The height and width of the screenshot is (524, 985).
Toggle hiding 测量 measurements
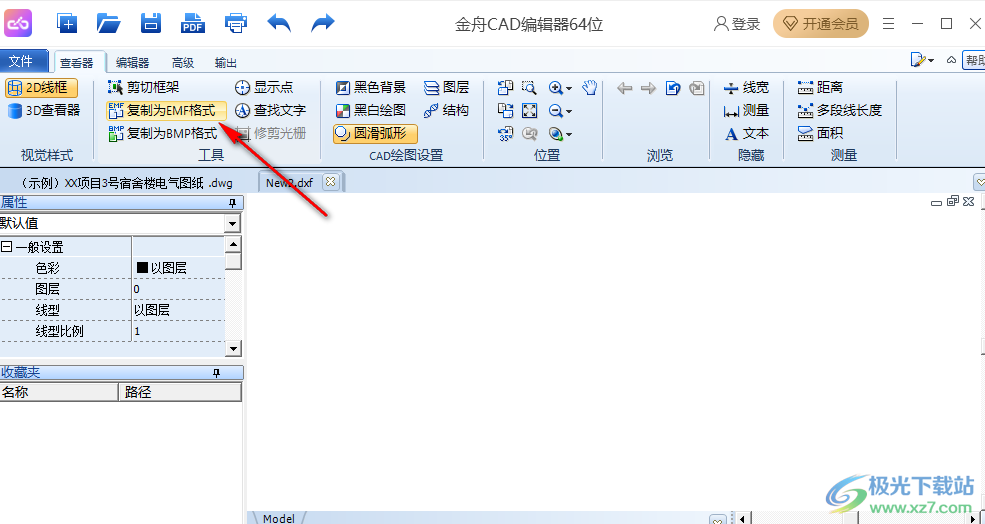click(746, 111)
